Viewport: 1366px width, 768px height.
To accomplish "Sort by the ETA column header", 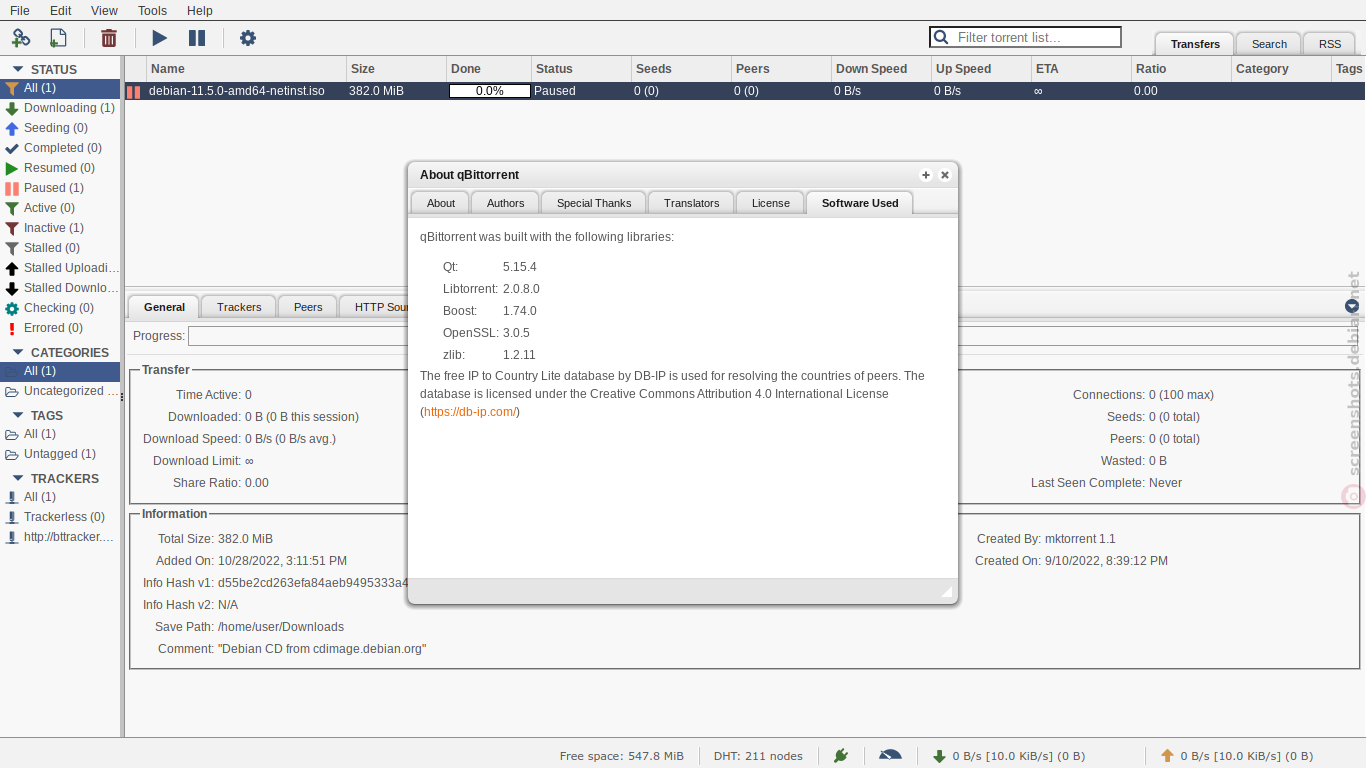I will 1081,69.
